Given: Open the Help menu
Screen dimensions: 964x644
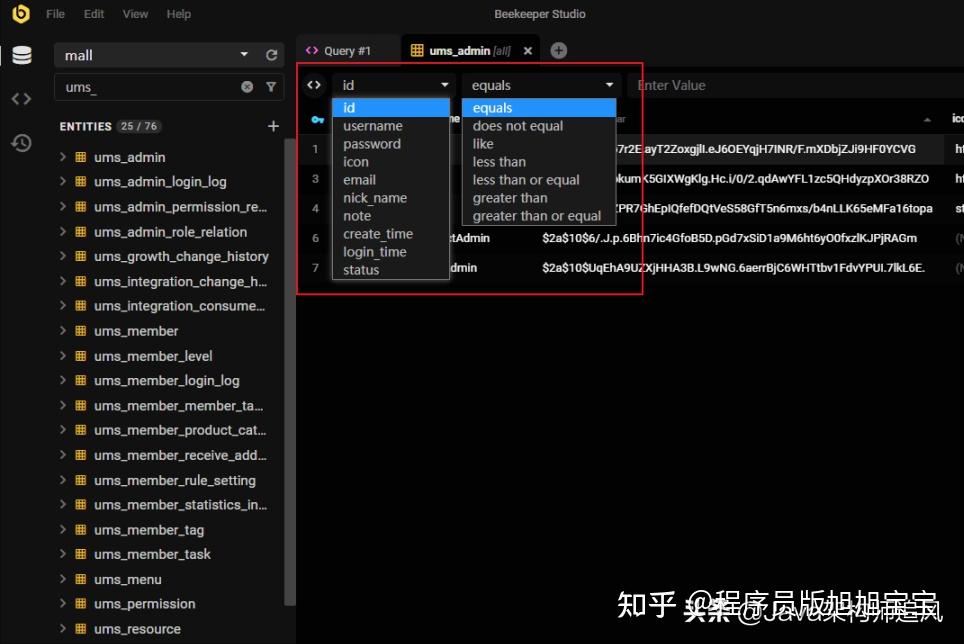Looking at the screenshot, I should pos(178,14).
